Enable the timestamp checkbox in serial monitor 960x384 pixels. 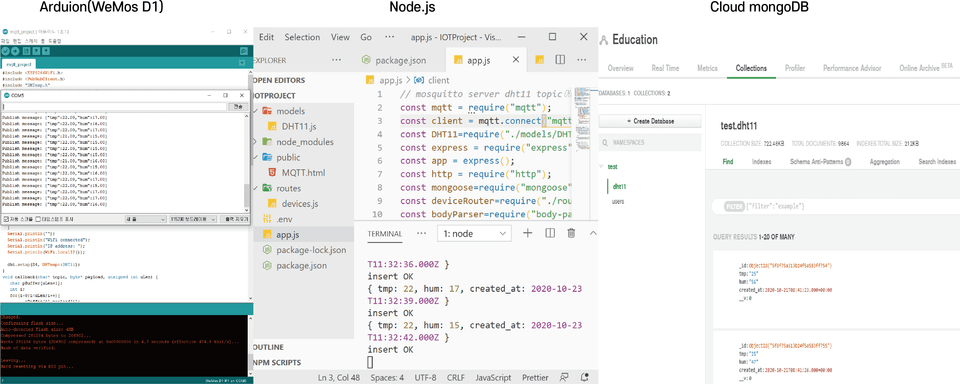tap(38, 219)
